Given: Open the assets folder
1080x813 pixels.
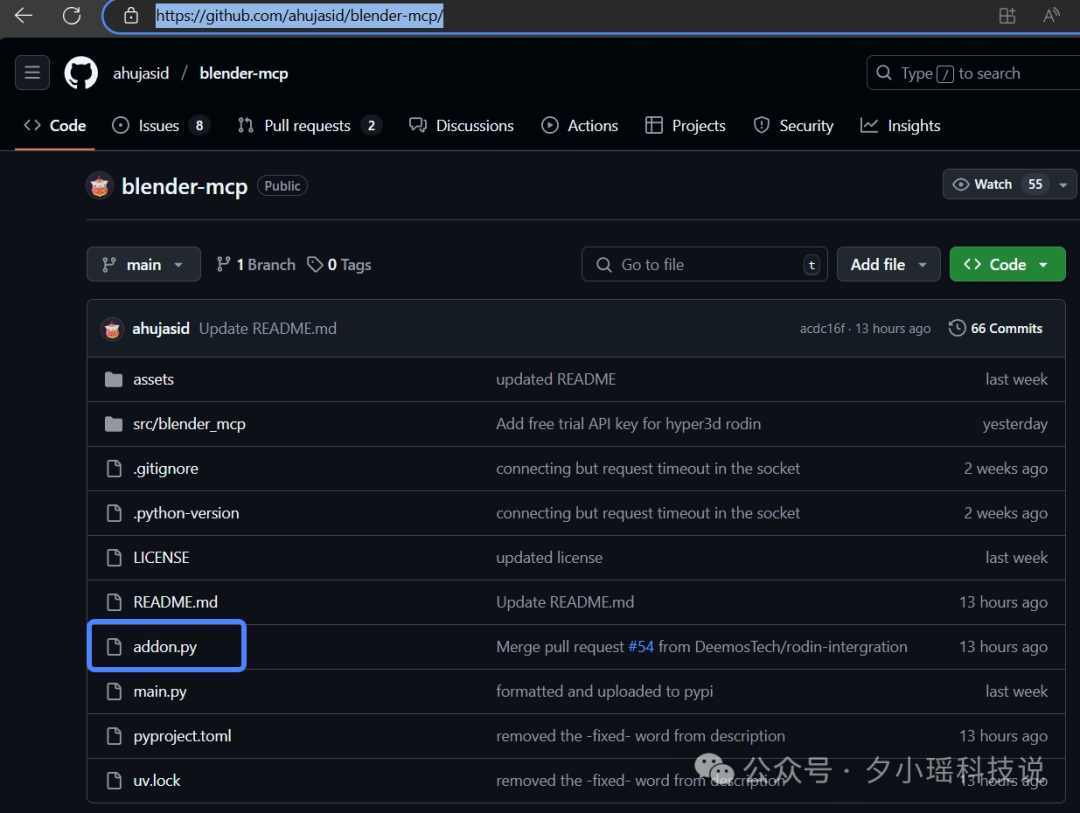Looking at the screenshot, I should (x=154, y=380).
